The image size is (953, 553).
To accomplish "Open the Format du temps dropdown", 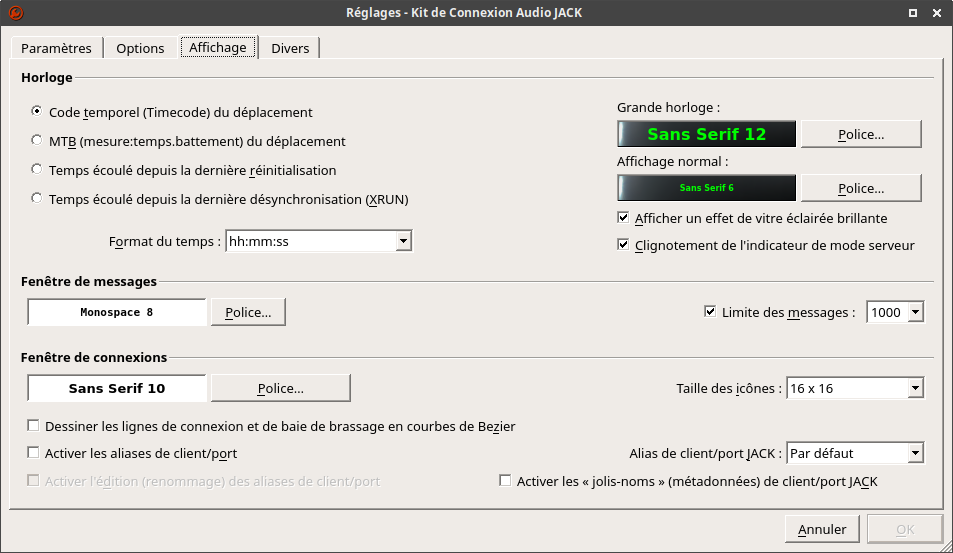I will [318, 241].
